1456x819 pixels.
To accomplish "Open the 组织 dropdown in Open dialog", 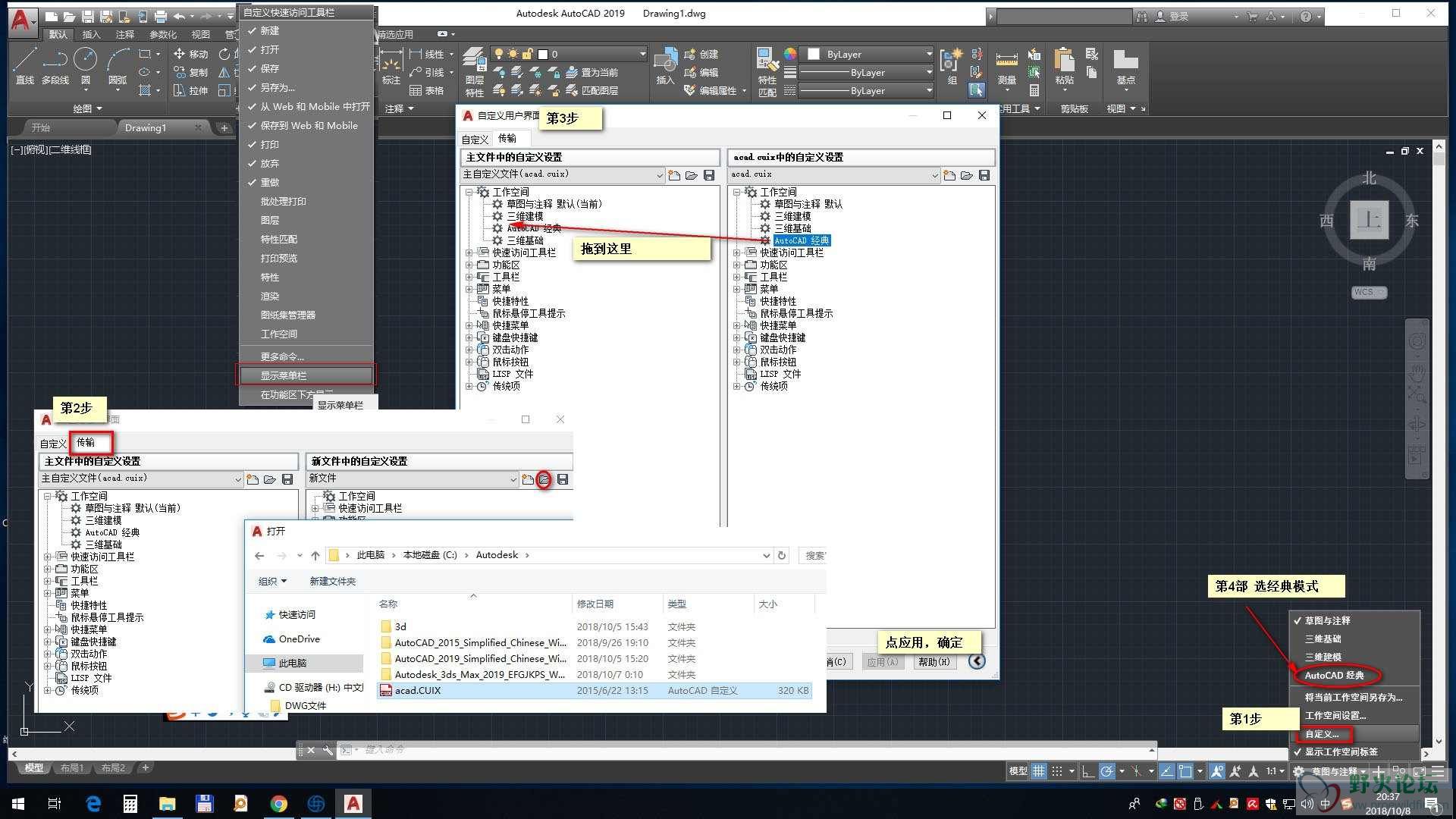I will click(272, 581).
